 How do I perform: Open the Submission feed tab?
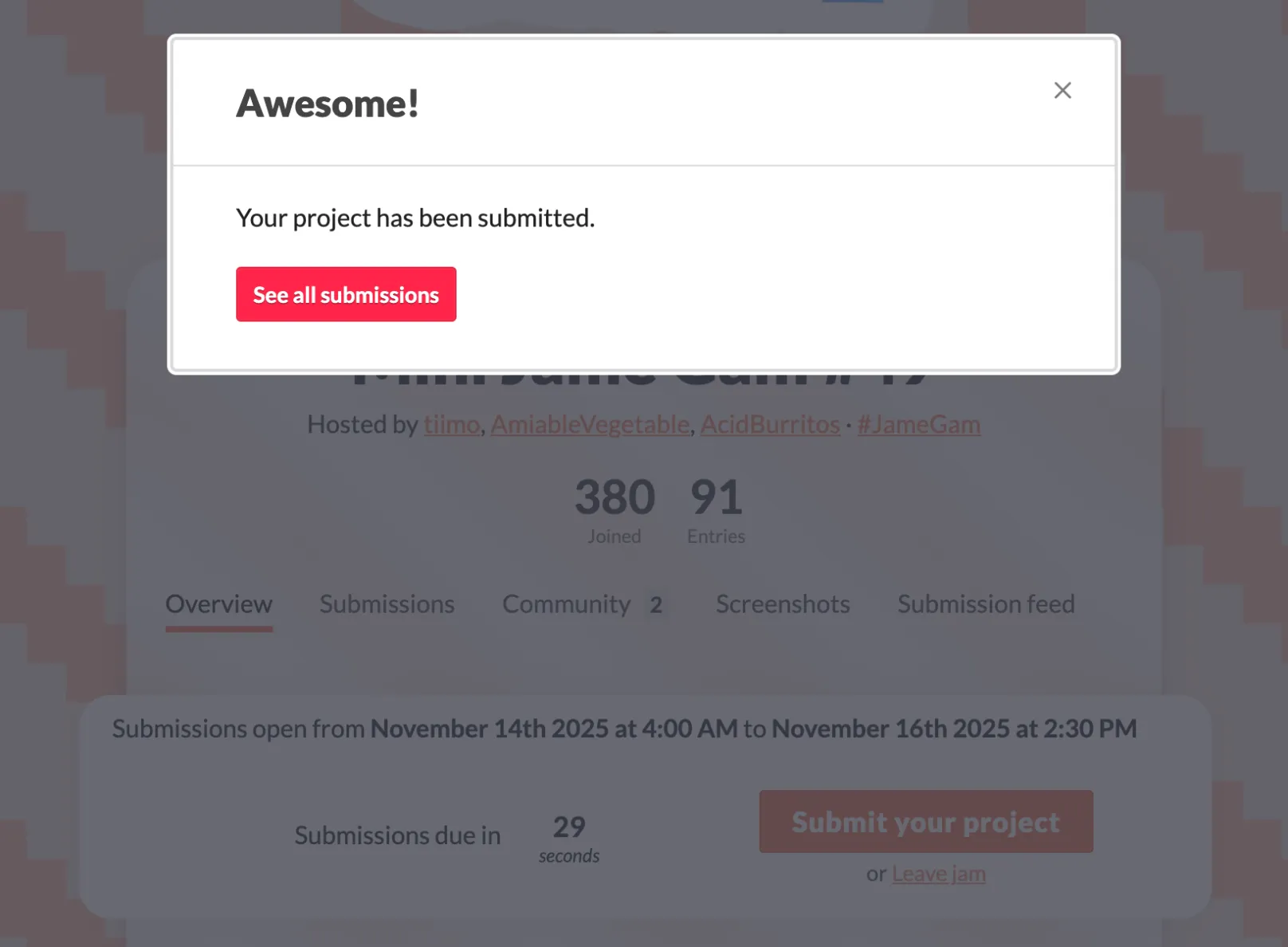coord(986,604)
